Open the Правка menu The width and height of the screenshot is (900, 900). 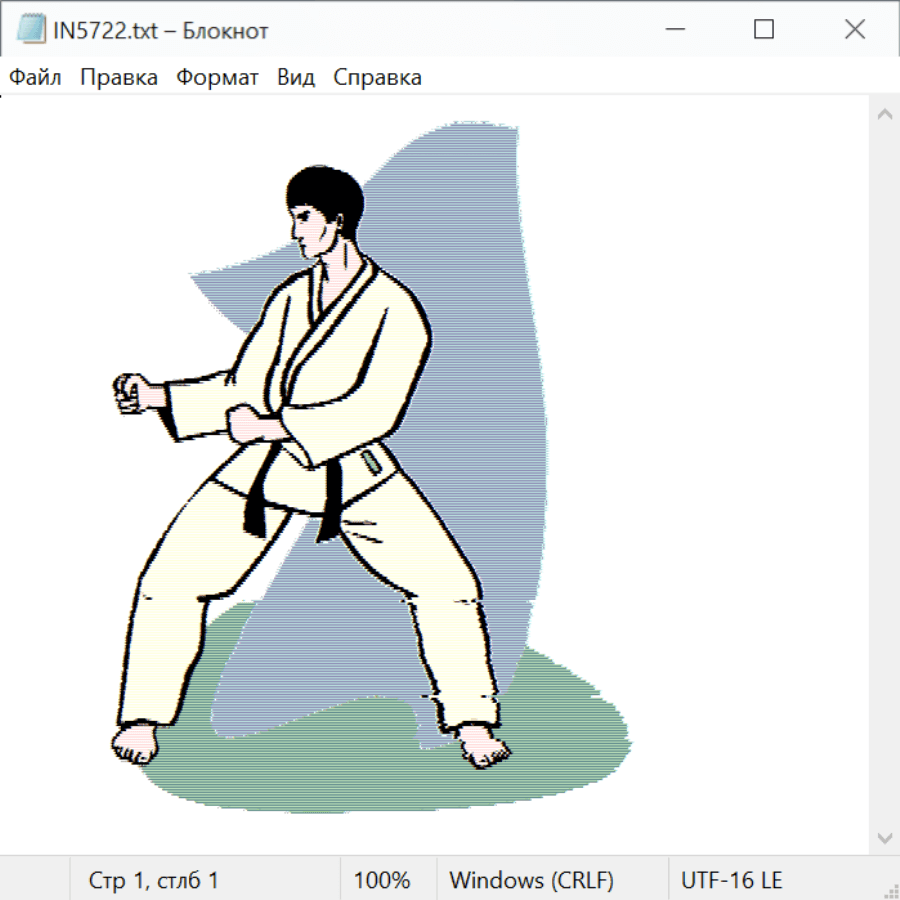(x=119, y=78)
